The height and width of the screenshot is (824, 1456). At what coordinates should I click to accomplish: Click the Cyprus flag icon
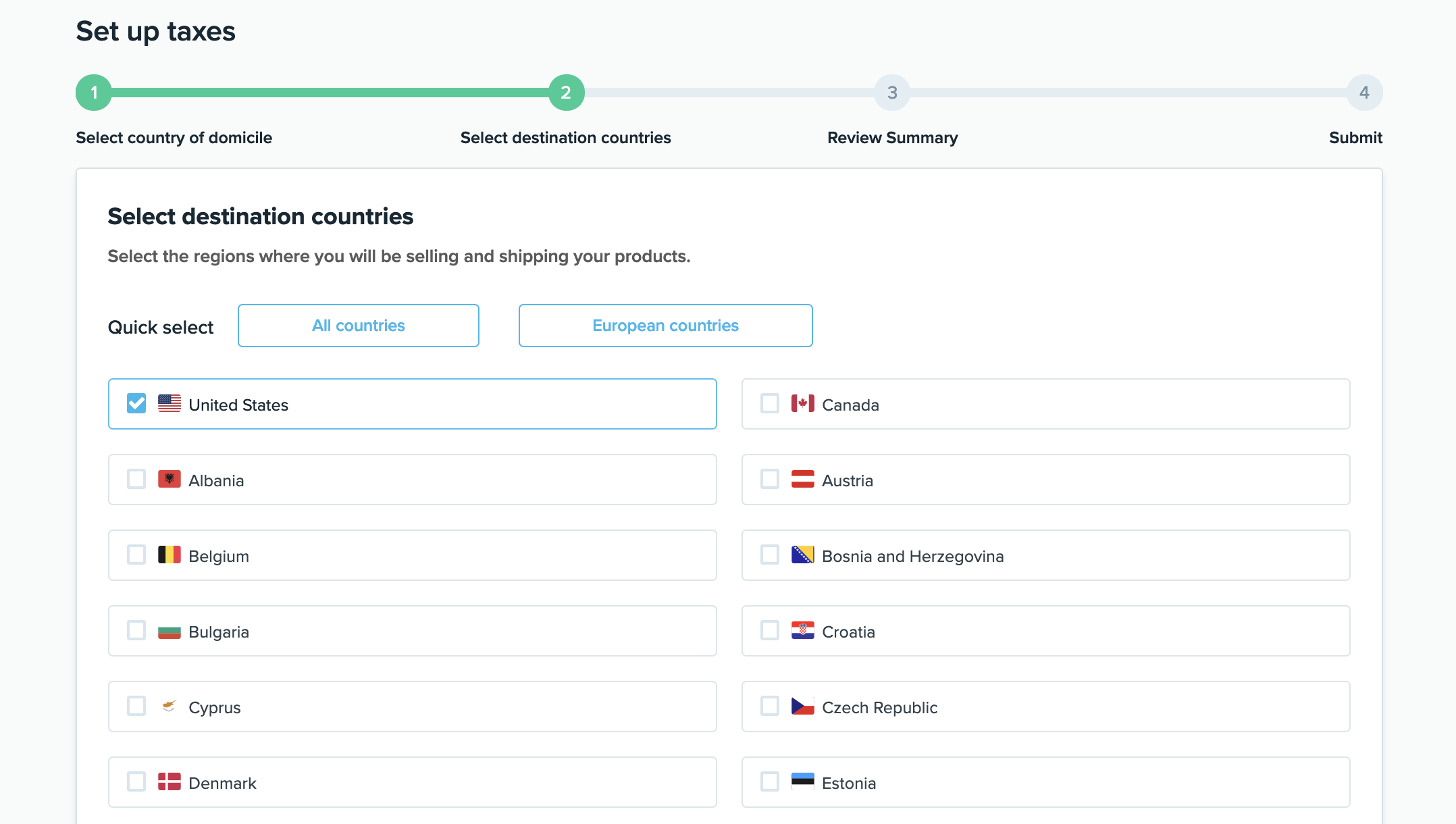(170, 706)
